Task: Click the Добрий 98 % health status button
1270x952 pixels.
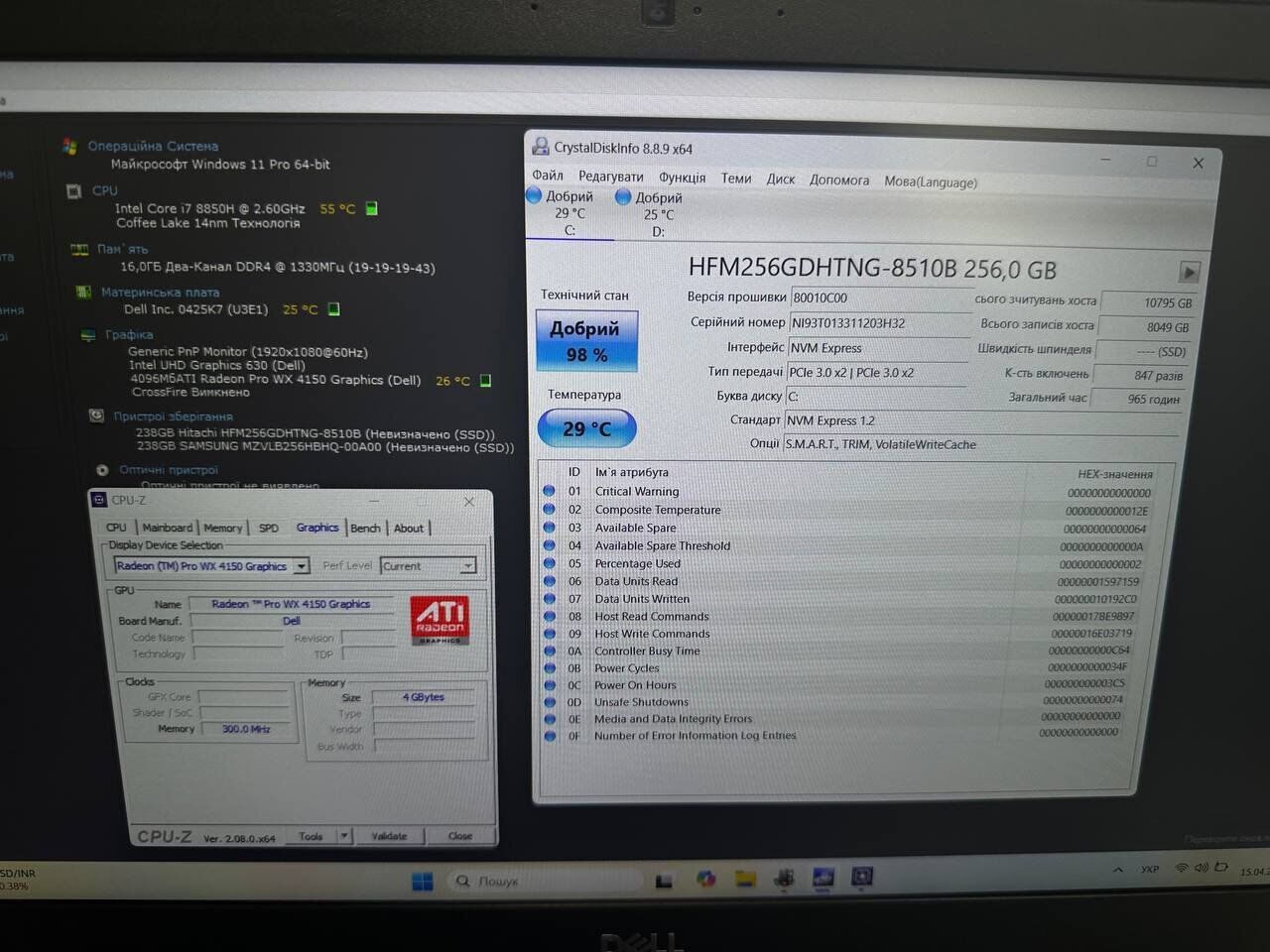Action: pos(585,341)
